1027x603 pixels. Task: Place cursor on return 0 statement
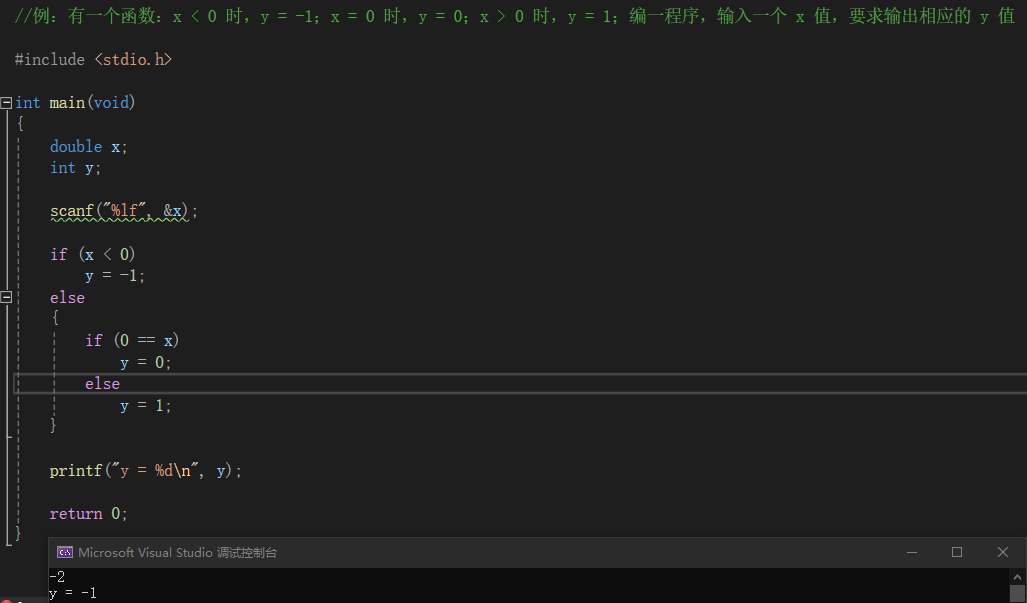[89, 514]
